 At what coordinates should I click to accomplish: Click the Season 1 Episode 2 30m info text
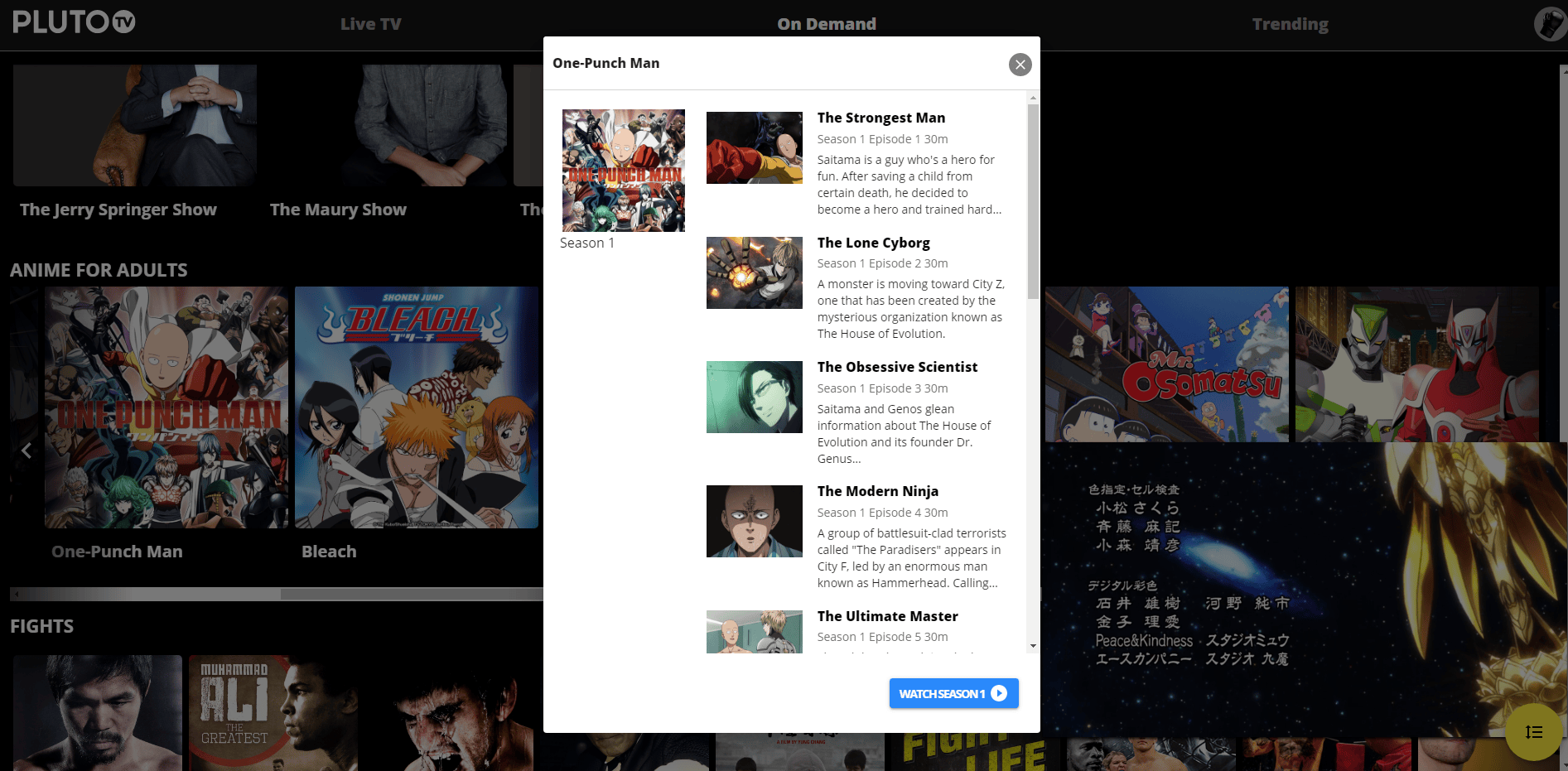tap(883, 263)
